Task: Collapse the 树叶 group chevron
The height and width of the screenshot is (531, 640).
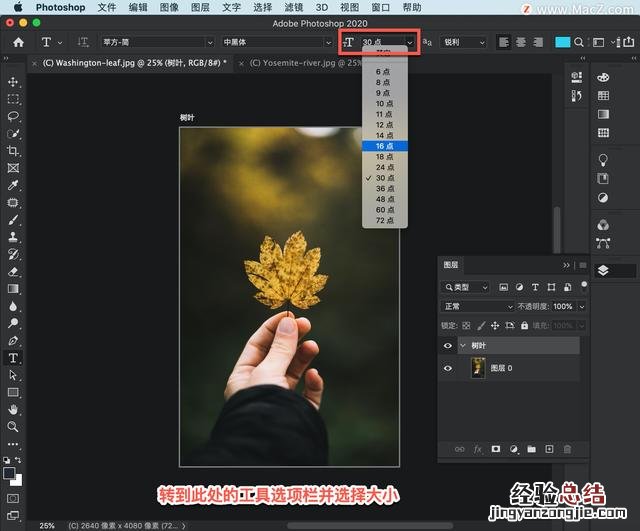Action: pos(463,345)
